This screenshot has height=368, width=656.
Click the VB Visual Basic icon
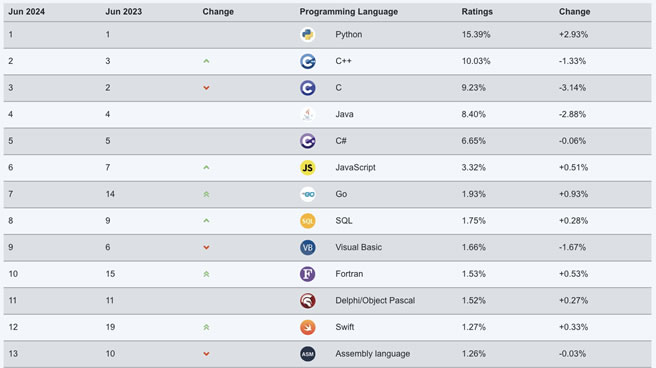point(308,248)
